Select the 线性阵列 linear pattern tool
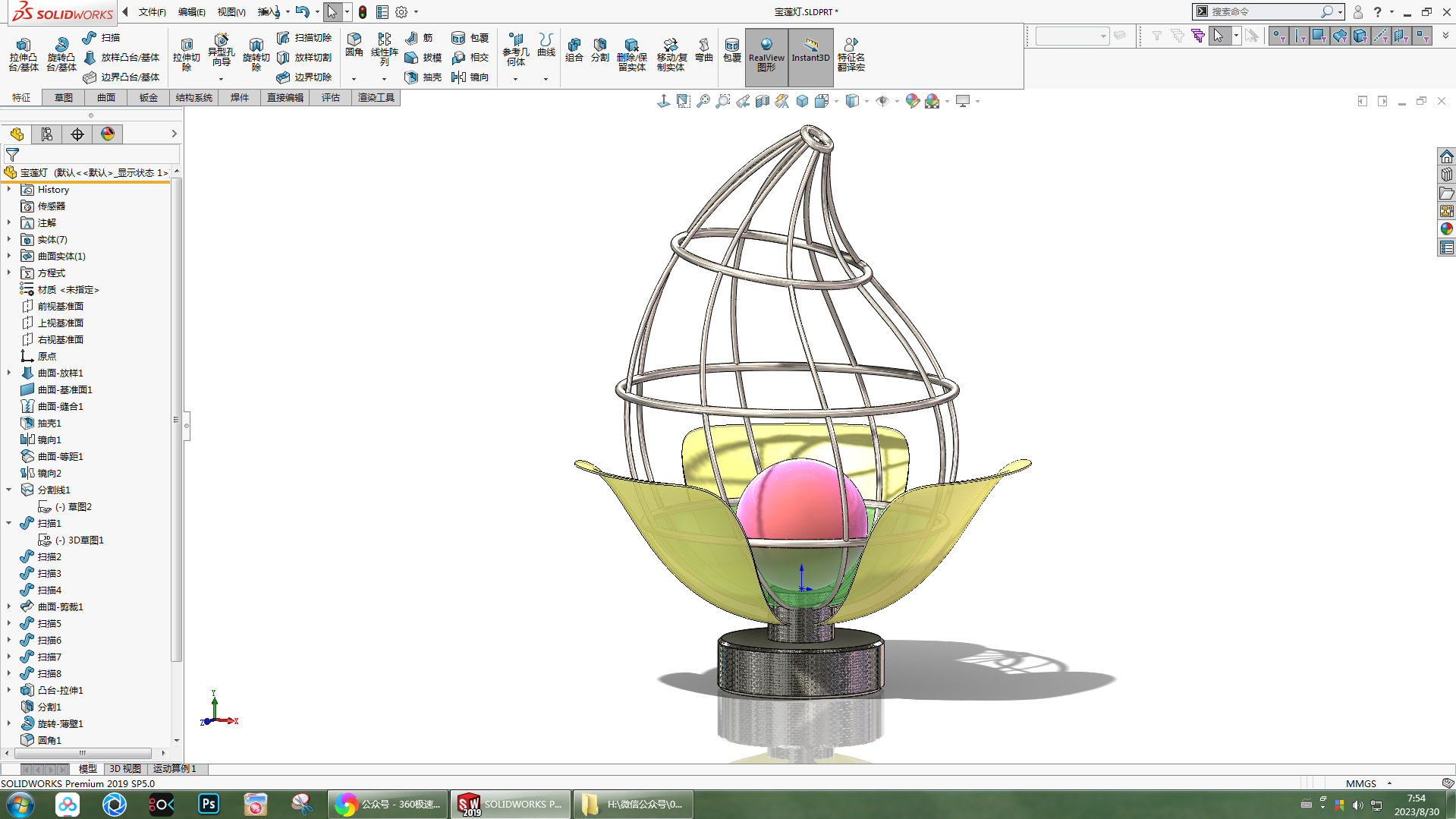This screenshot has height=819, width=1456. 385,50
